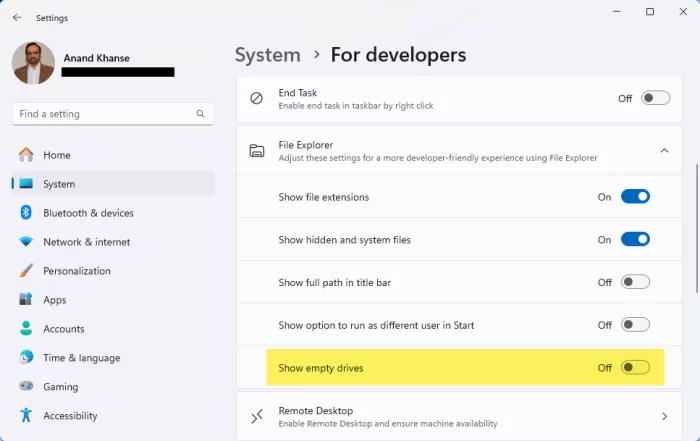700x441 pixels.
Task: Click the Remote Desktop arrows icon
Action: coord(257,416)
